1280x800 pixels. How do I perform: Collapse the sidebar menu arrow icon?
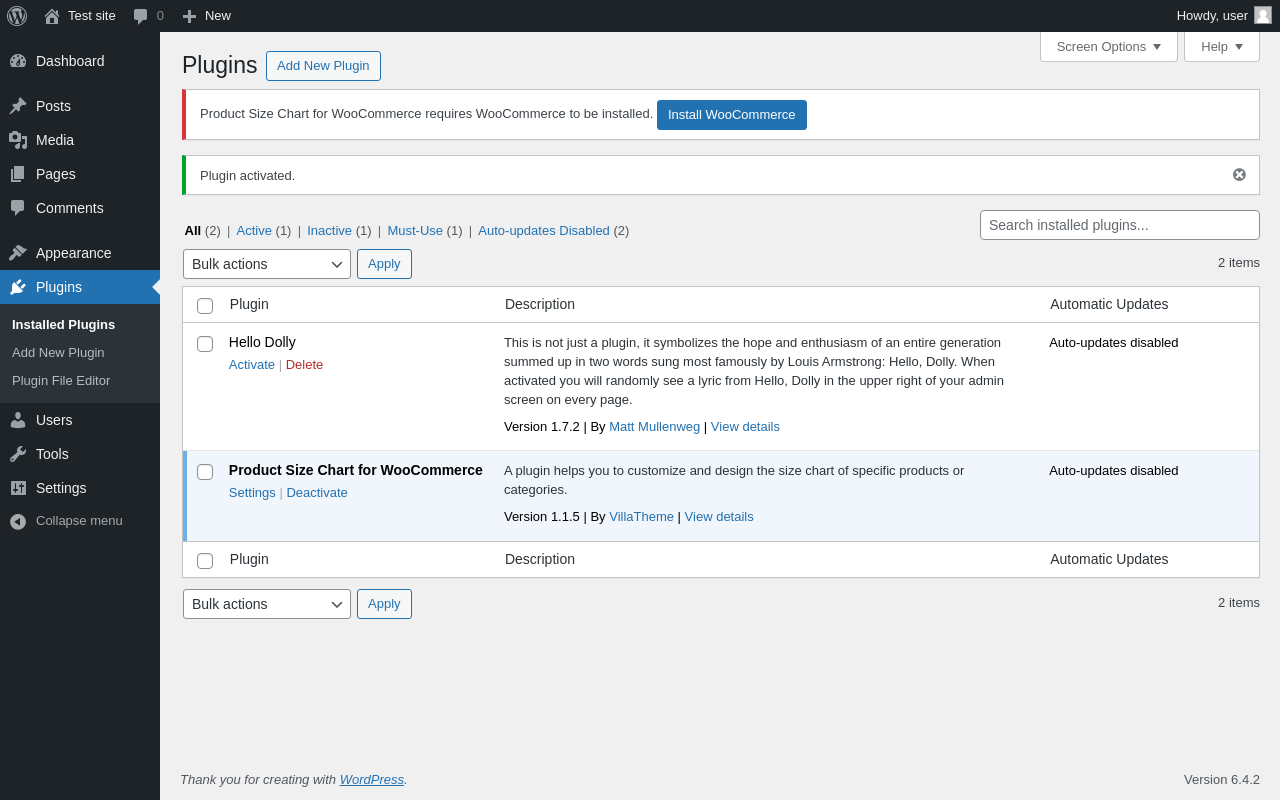coord(18,521)
